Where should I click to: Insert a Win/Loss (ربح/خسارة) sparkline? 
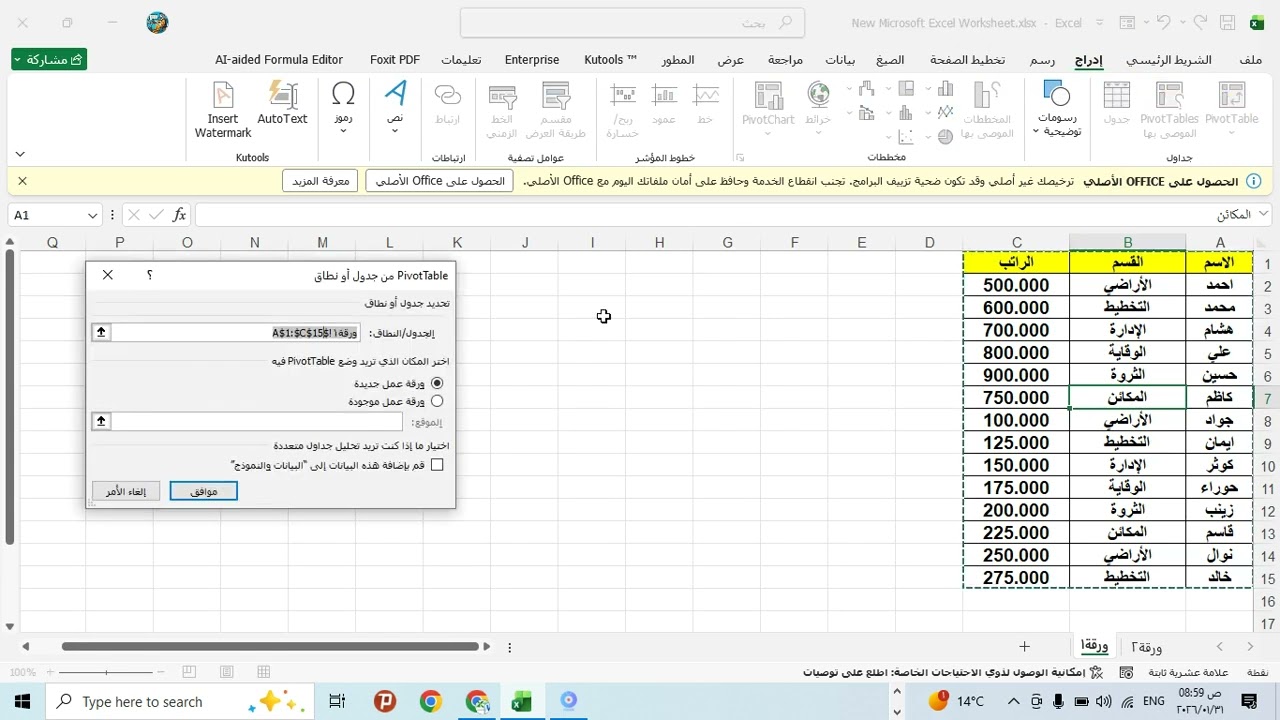click(622, 109)
